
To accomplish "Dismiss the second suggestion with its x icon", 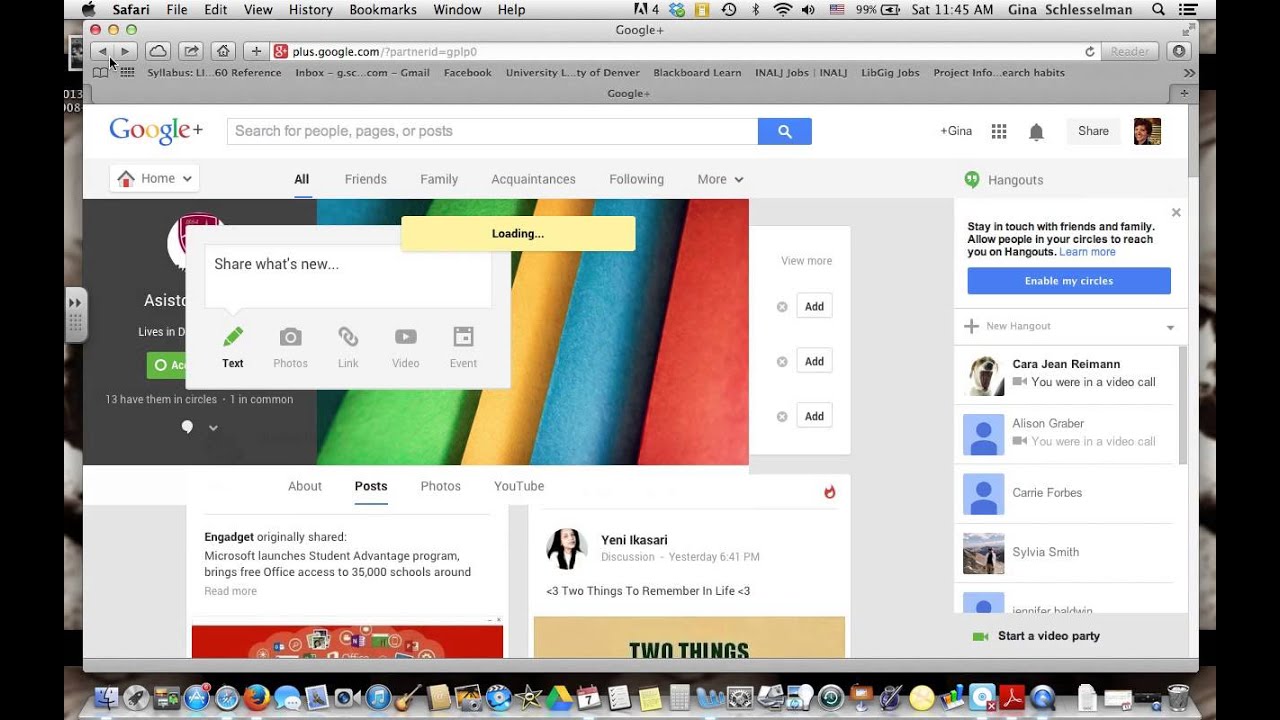I will [x=782, y=362].
